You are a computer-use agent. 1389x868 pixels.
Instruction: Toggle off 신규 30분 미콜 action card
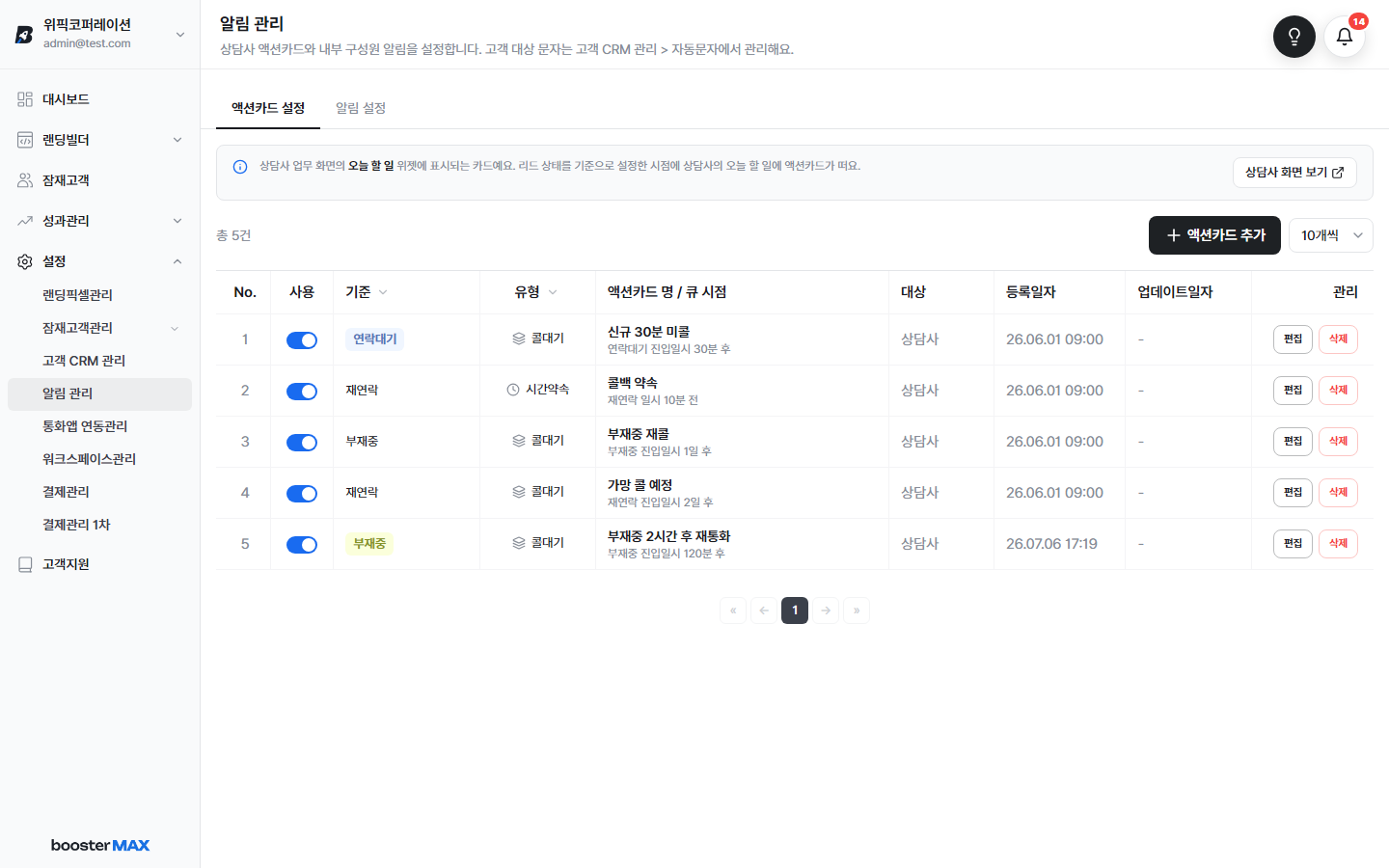(302, 339)
